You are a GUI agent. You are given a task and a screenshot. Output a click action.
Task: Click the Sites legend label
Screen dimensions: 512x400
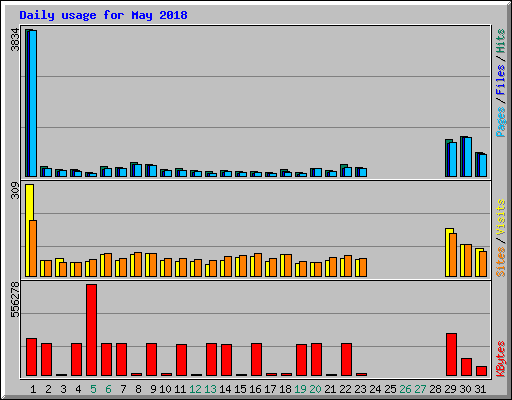500,262
